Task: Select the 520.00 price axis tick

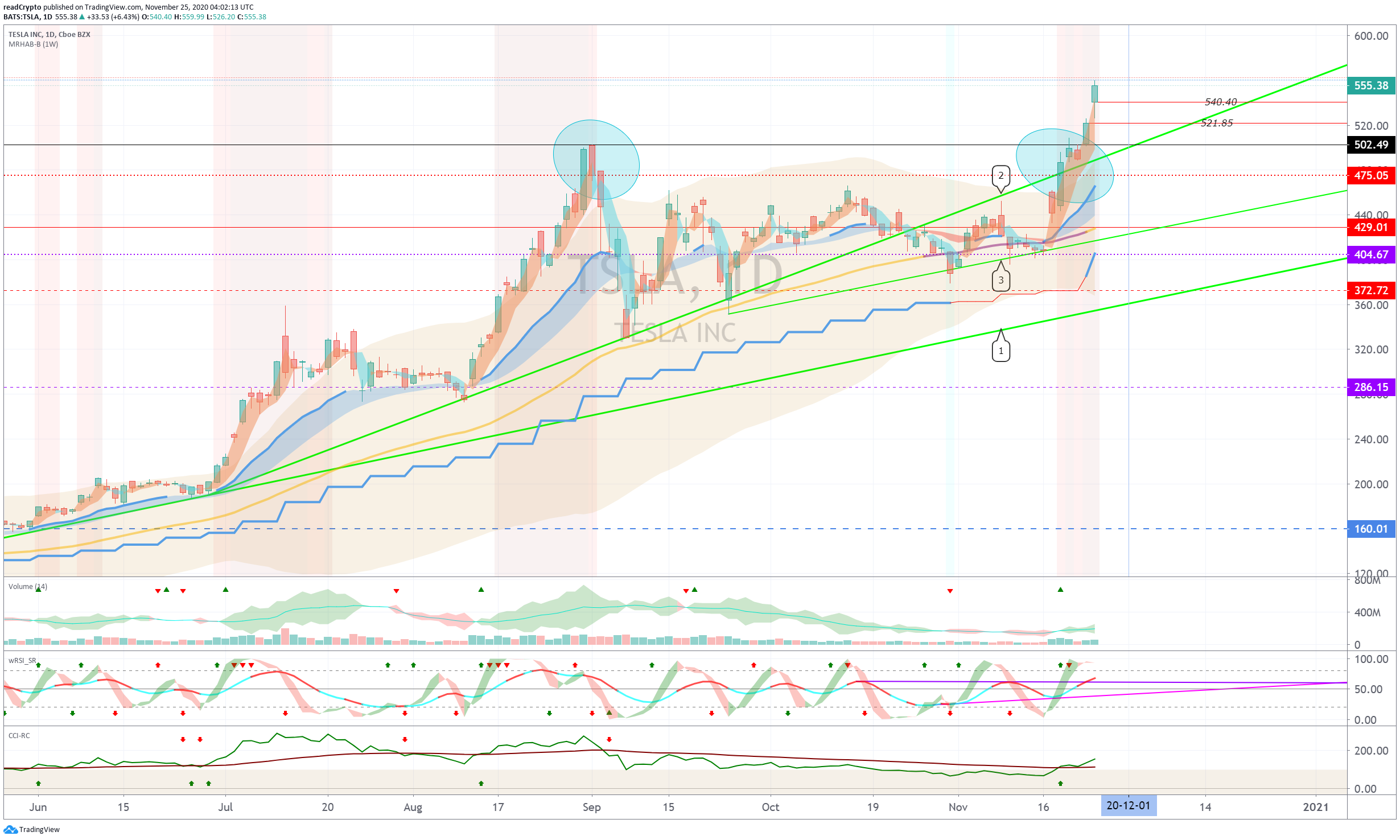Action: pyautogui.click(x=1372, y=126)
